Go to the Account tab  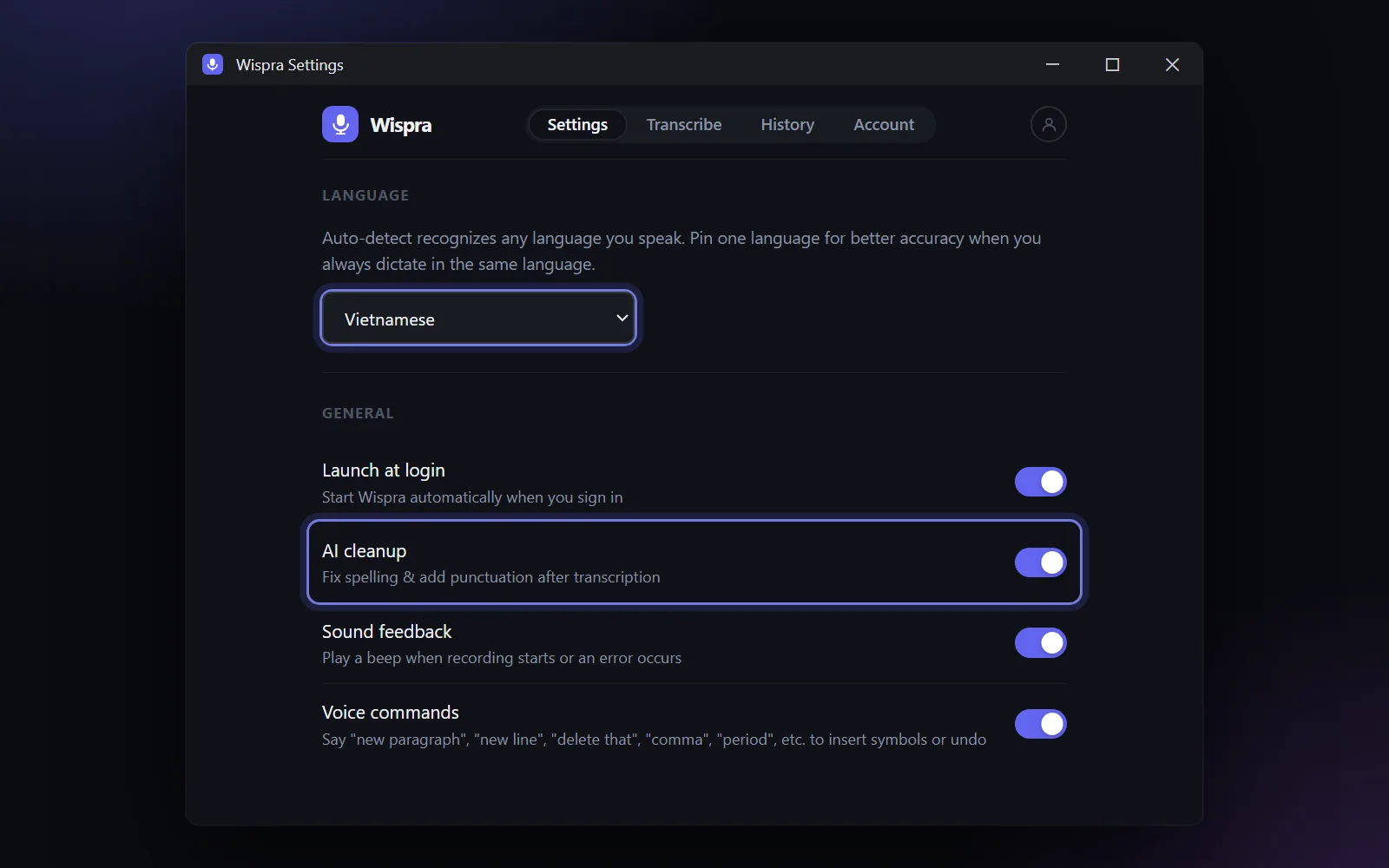pyautogui.click(x=884, y=124)
